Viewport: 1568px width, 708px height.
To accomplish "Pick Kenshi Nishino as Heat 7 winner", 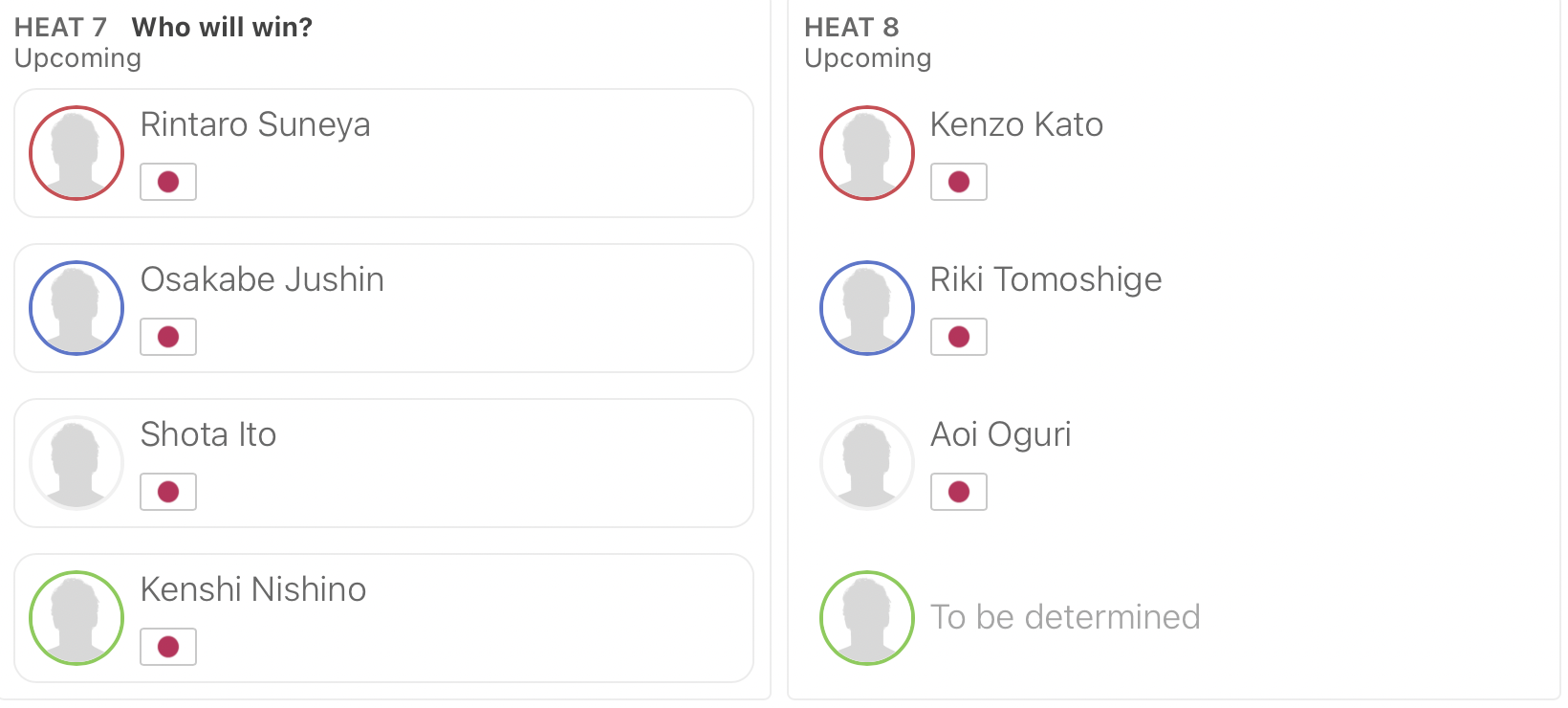I will pos(383,618).
